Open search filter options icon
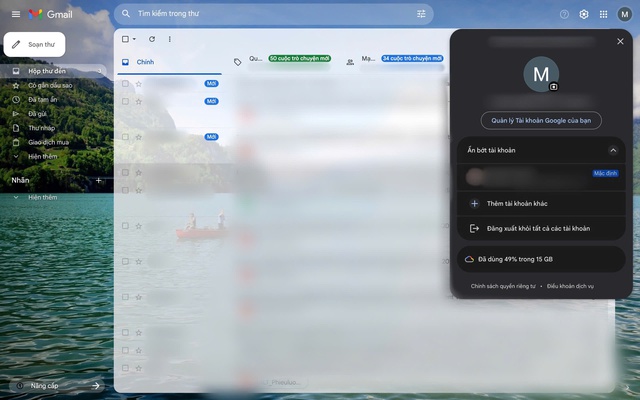This screenshot has width=640, height=400. pyautogui.click(x=421, y=14)
